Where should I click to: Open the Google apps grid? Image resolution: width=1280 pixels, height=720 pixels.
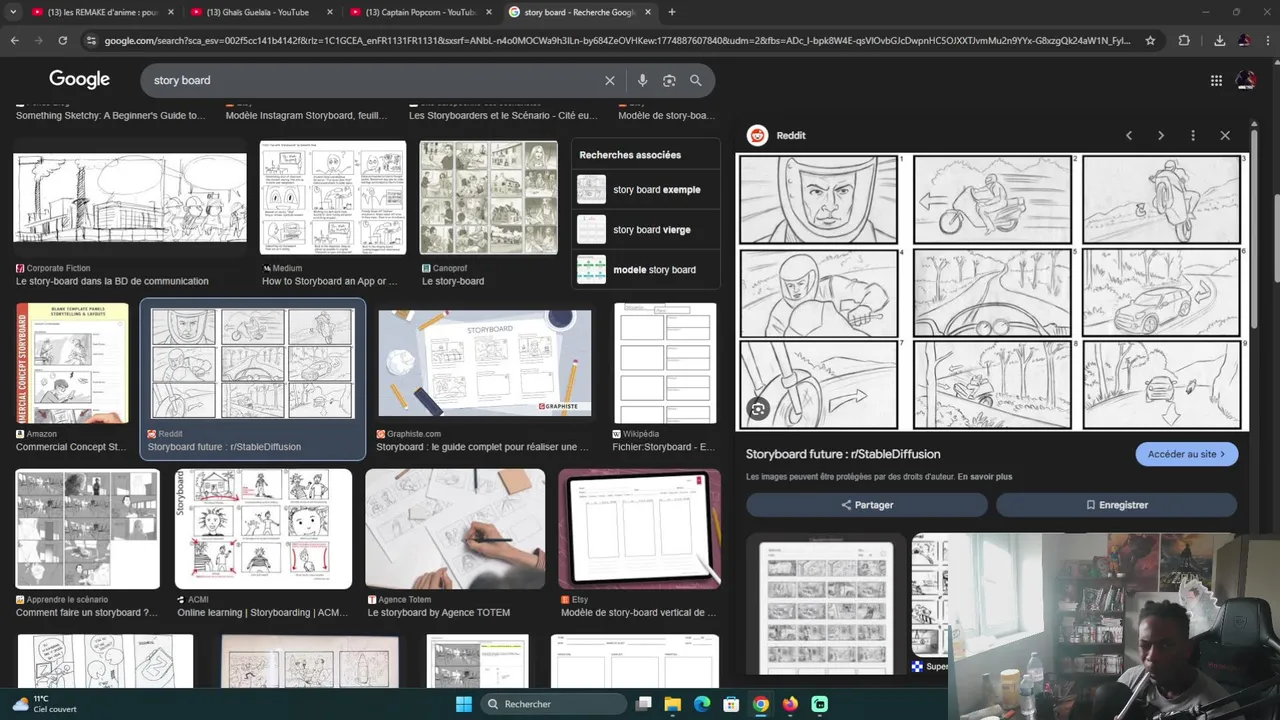point(1216,81)
